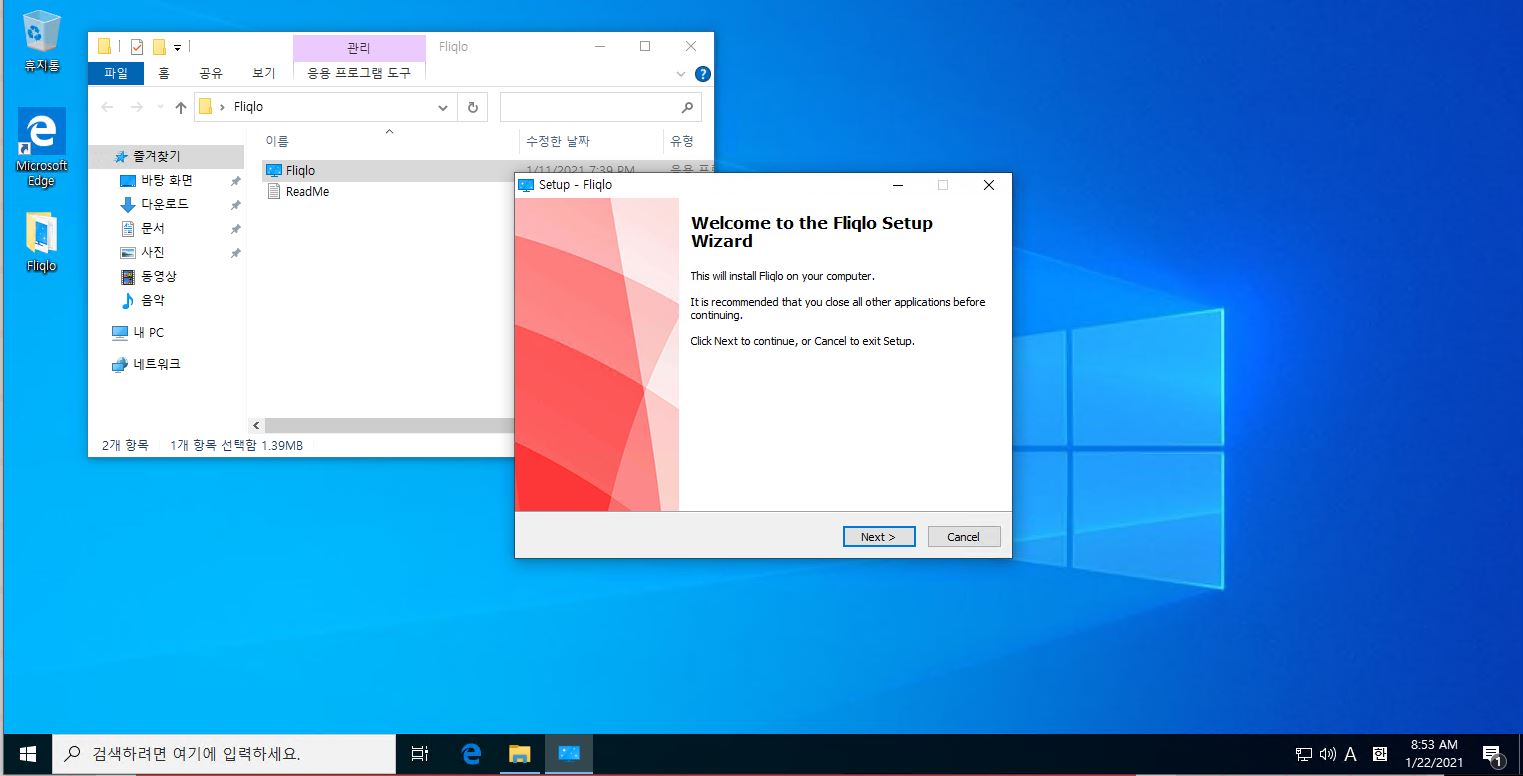This screenshot has width=1523, height=776.
Task: Unpin 바탕 화면 pin icon
Action: 235,181
